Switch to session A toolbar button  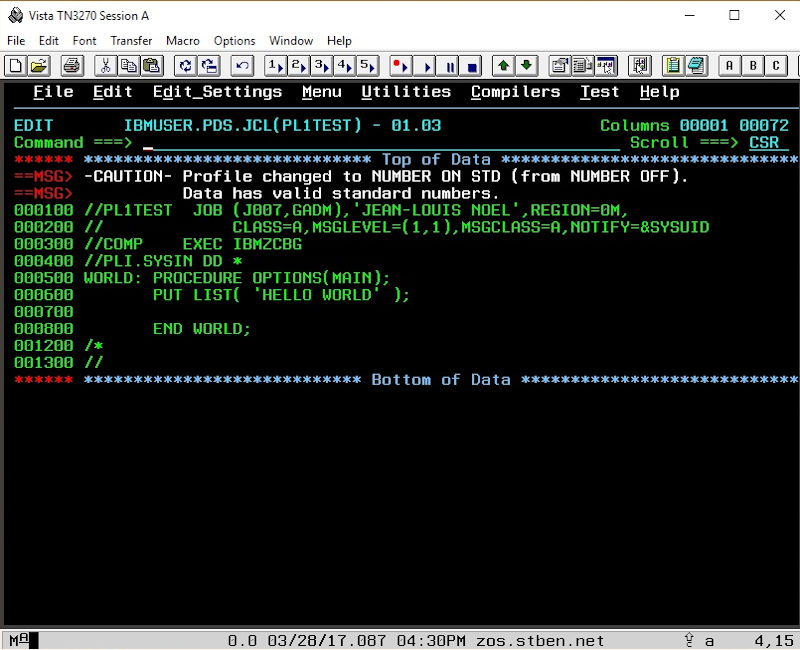point(730,66)
